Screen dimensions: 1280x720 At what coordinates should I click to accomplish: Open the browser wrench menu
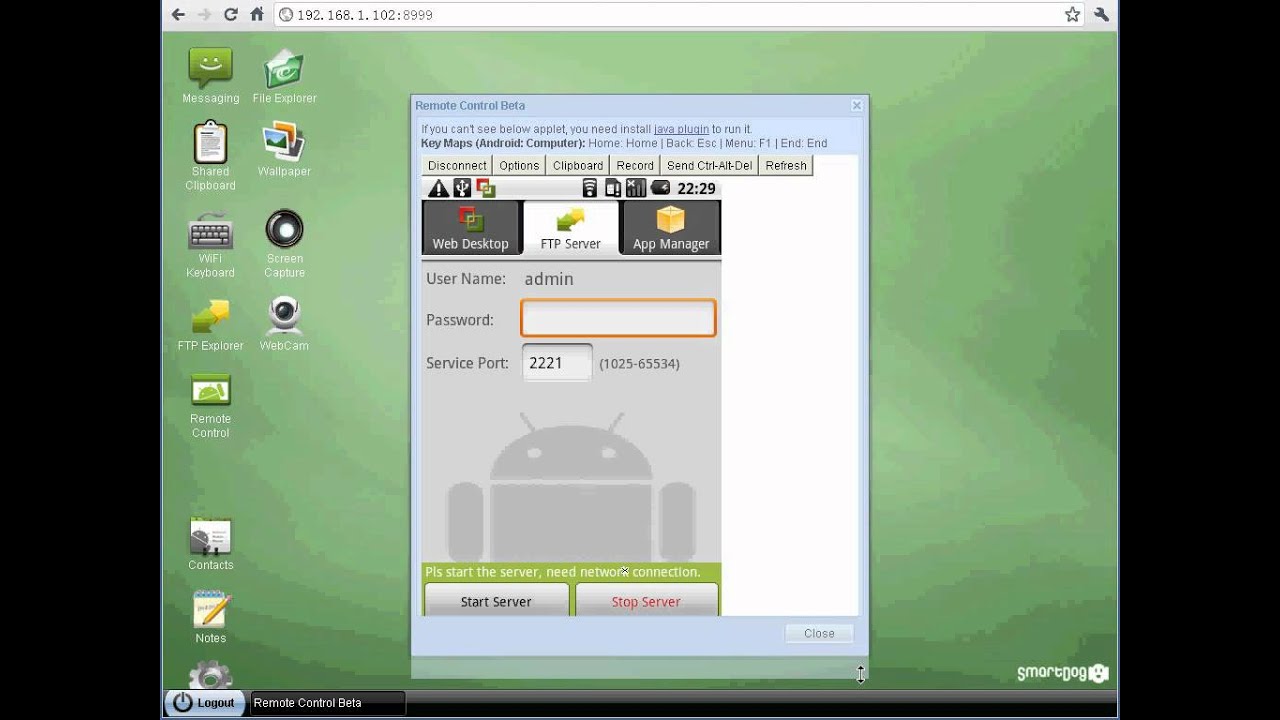coord(1101,14)
